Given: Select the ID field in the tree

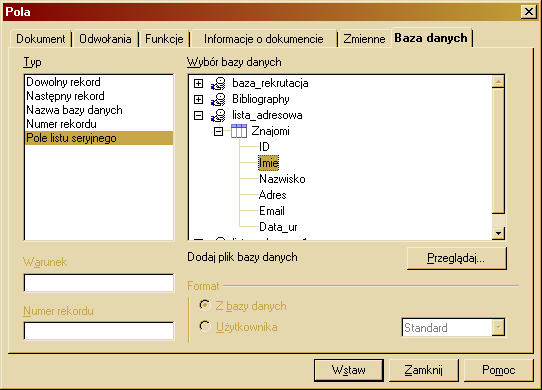Looking at the screenshot, I should pyautogui.click(x=264, y=147).
